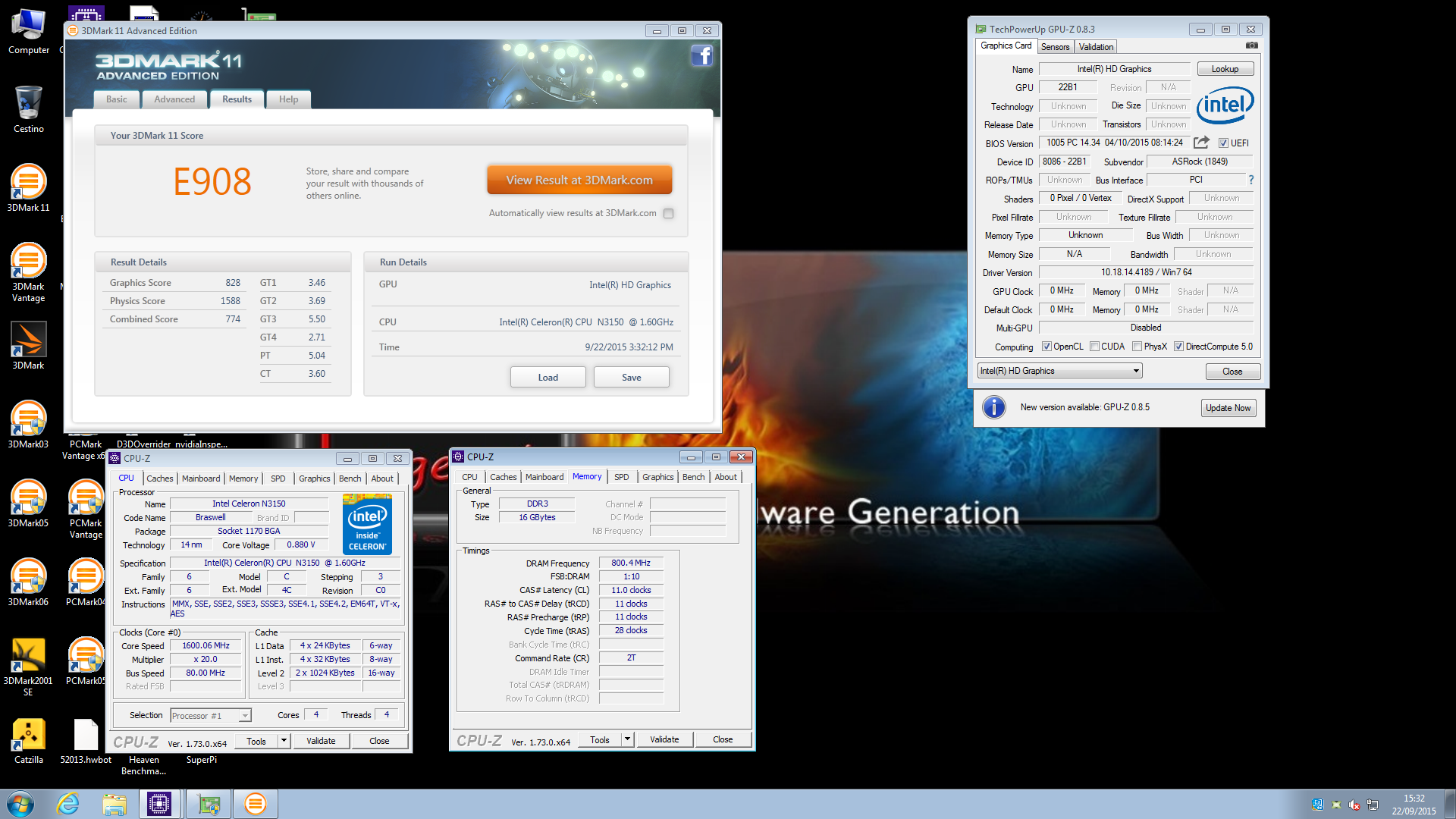This screenshot has width=1456, height=819.
Task: Open Mainboard tab in CPU-Z CPU window
Action: pos(201,479)
